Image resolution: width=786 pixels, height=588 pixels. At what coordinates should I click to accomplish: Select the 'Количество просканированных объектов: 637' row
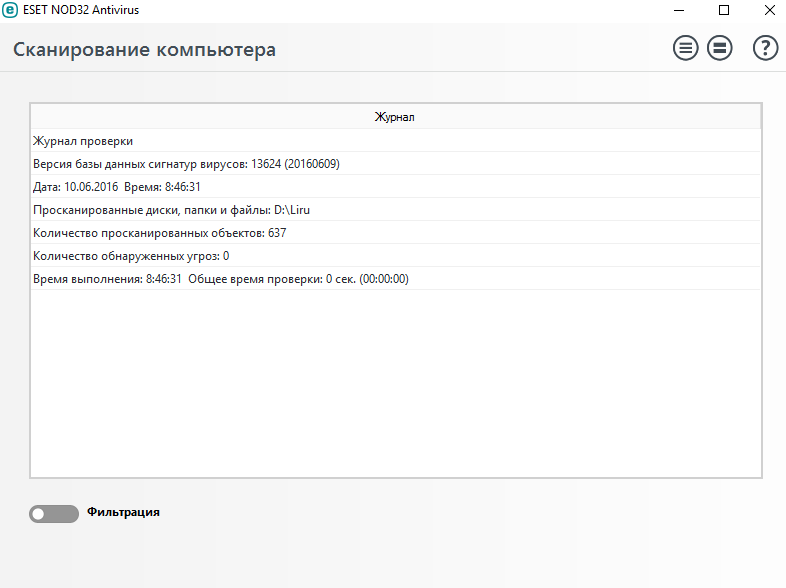coord(395,233)
